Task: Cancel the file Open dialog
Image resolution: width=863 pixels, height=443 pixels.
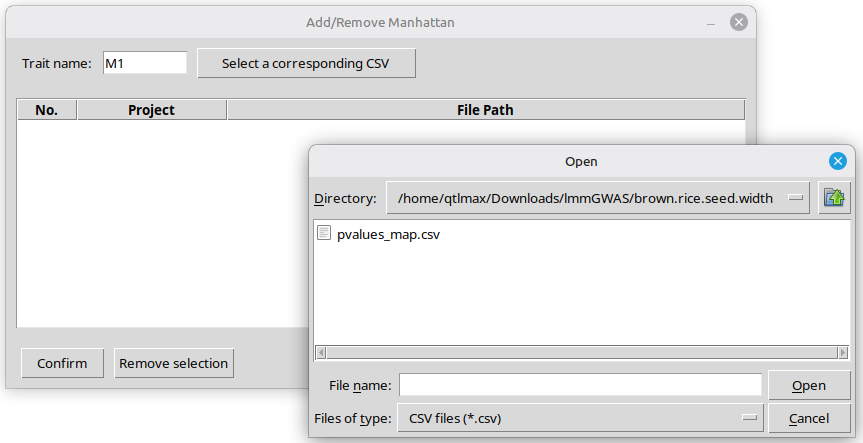Action: [x=809, y=418]
